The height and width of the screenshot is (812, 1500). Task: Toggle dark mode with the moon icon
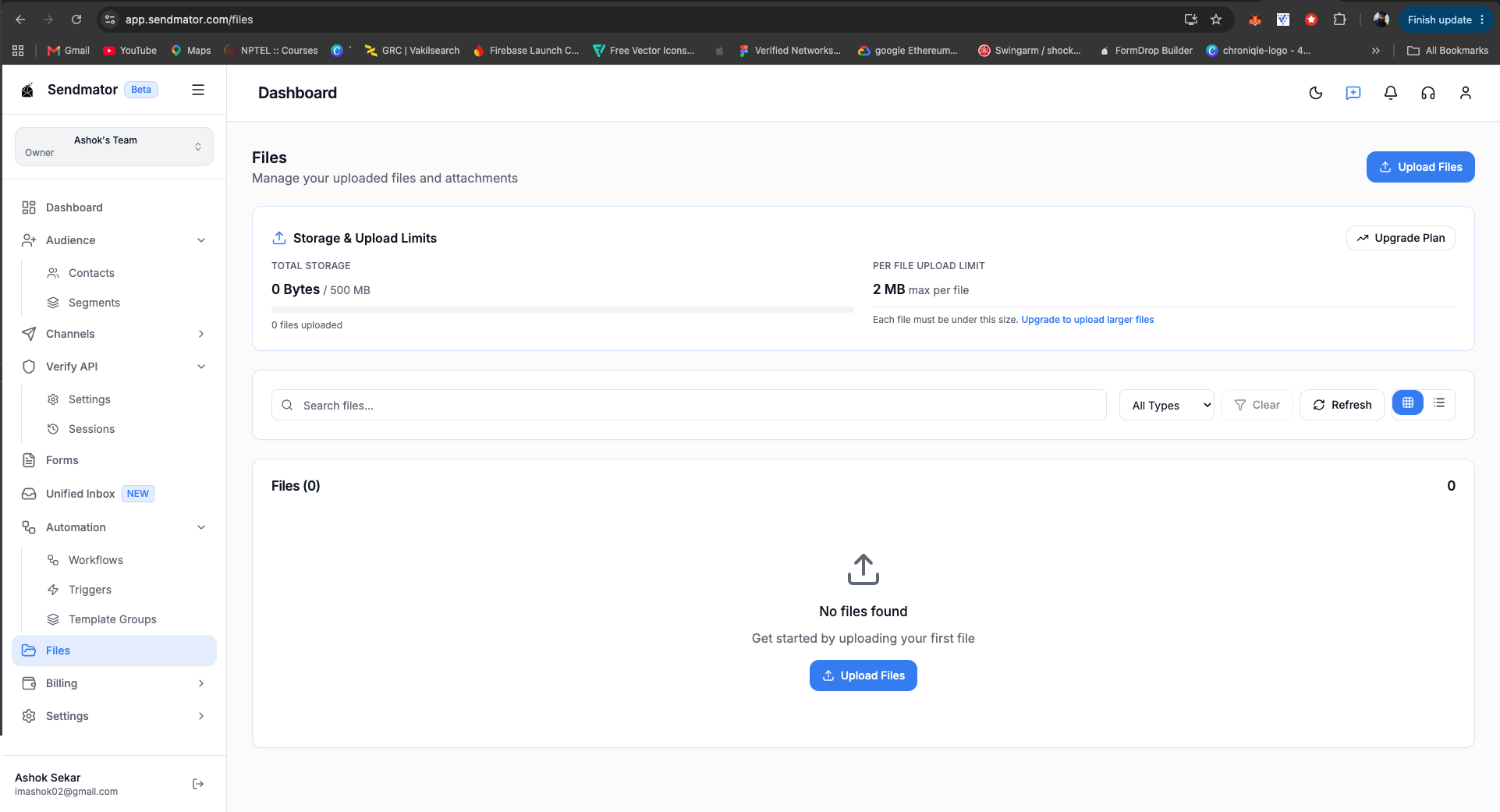tap(1316, 93)
